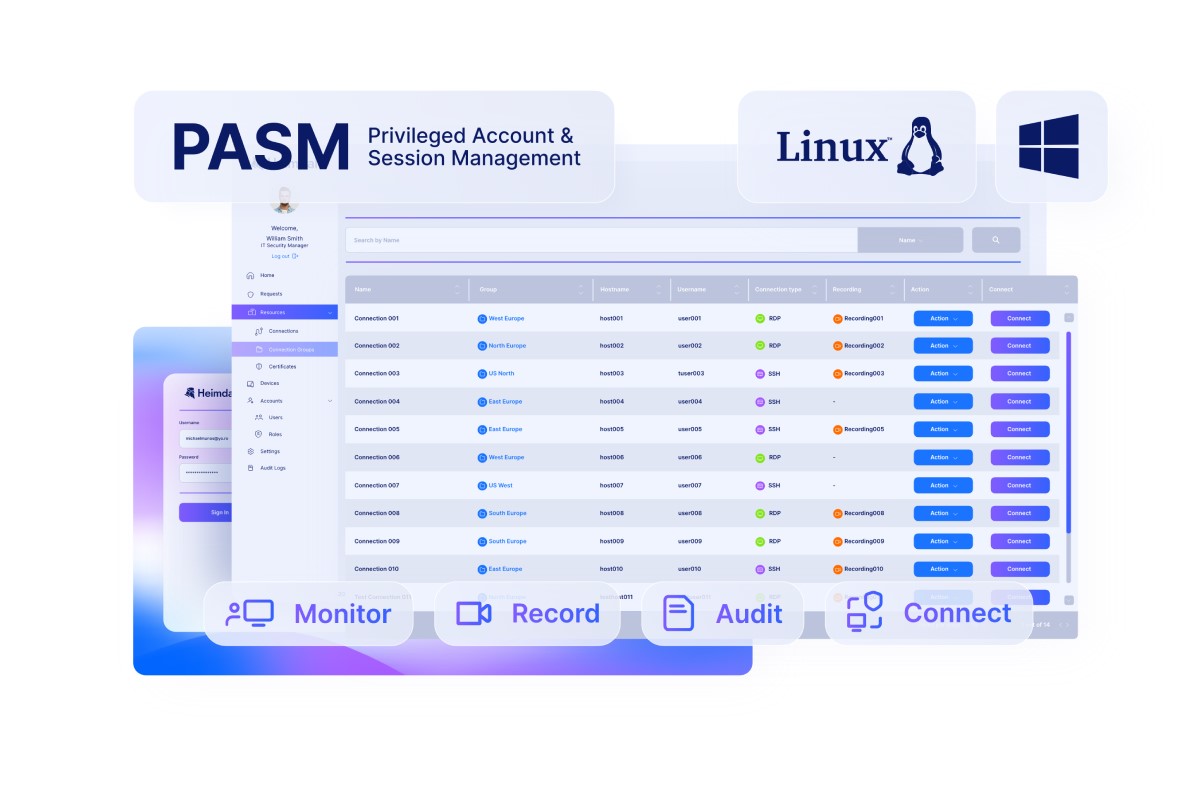This screenshot has width=1200, height=800.
Task: Go to Requests in sidebar menu
Action: [x=270, y=294]
